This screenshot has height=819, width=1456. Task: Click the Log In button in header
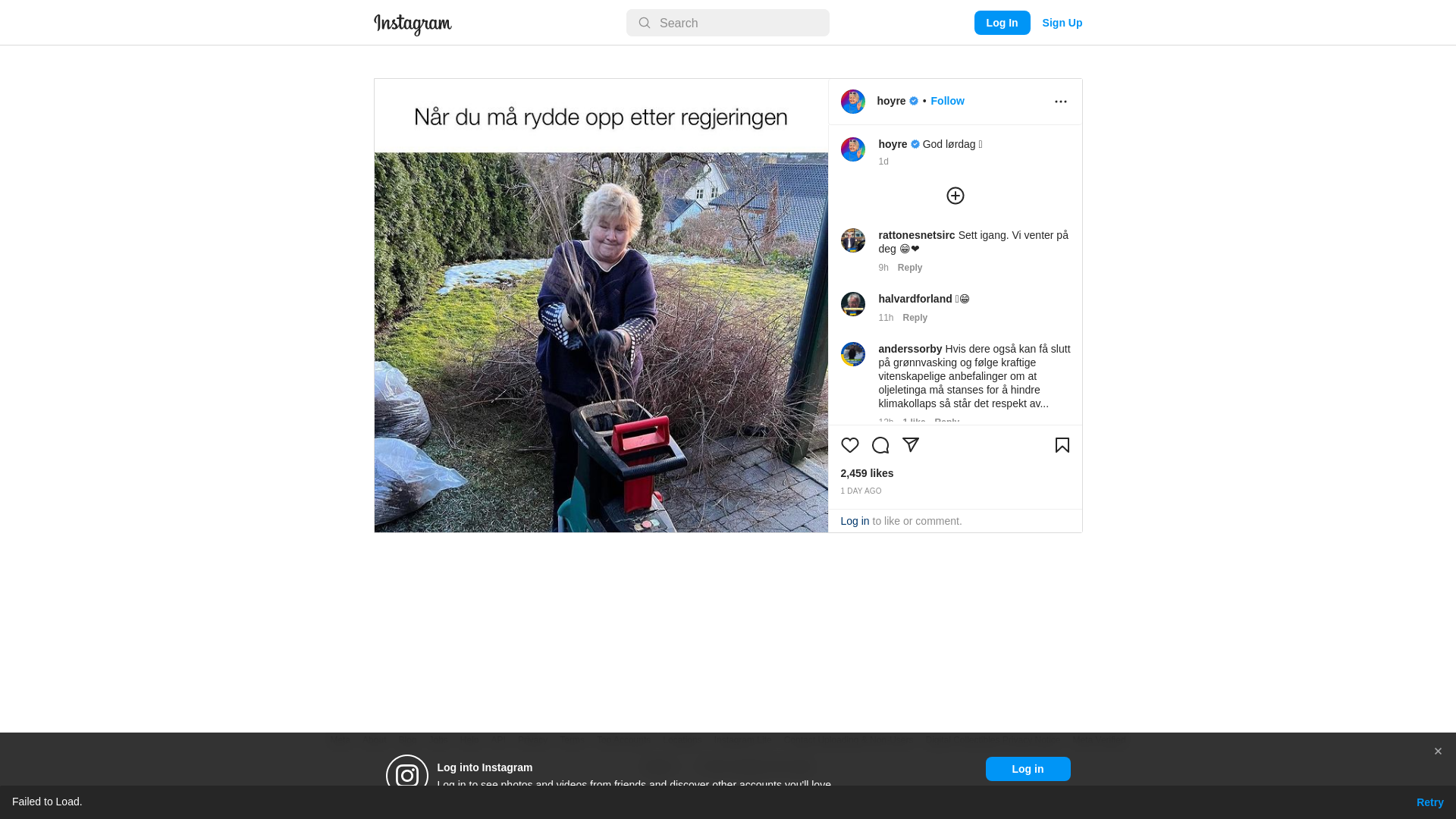(1002, 23)
